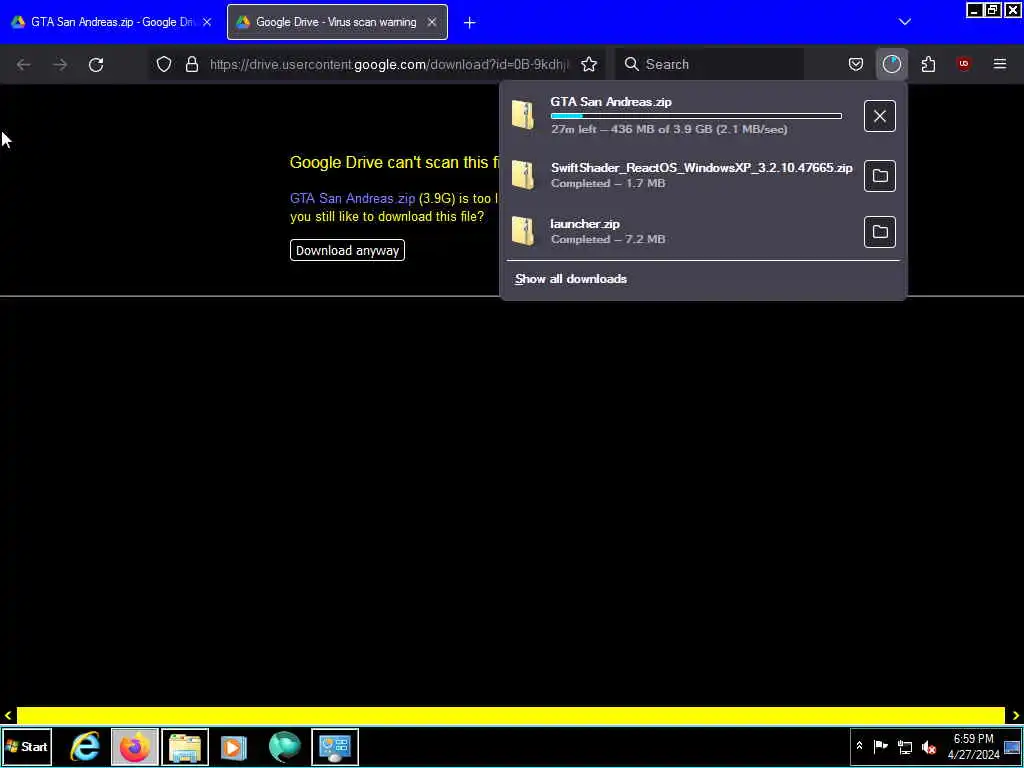Click the muted volume speaker icon
The width and height of the screenshot is (1024, 768).
[x=929, y=746]
